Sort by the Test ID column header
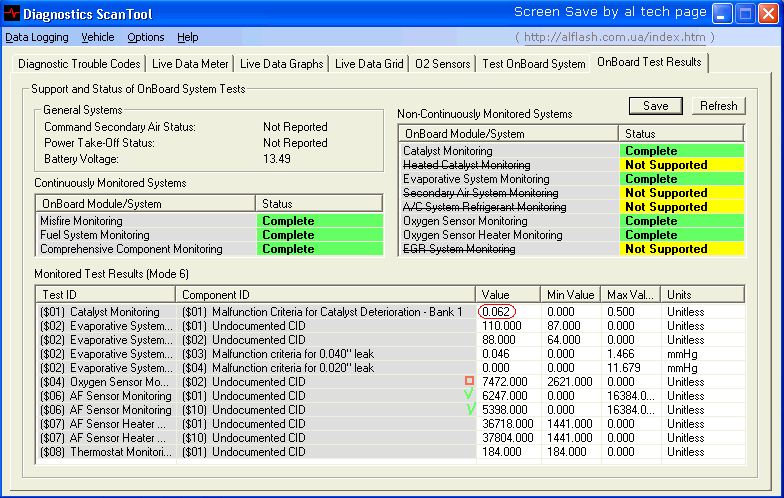The width and height of the screenshot is (784, 498). (106, 294)
